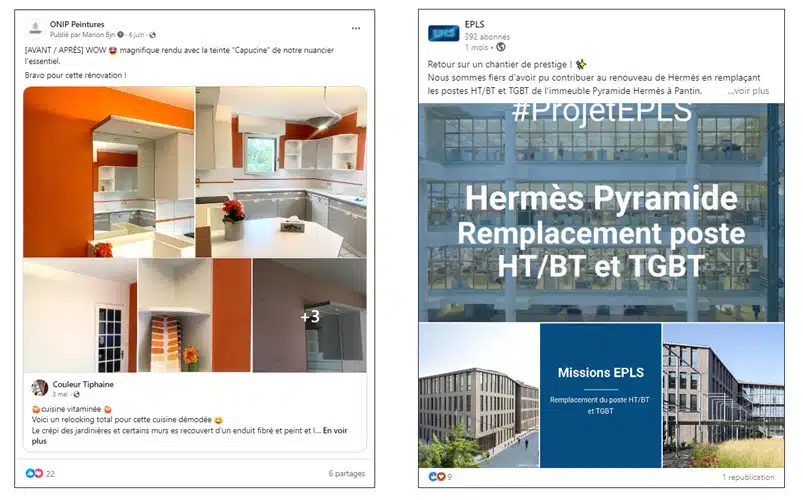Click the globe visibility icon beside 1 mois
Screen dimensions: 803x500
[x=501, y=47]
